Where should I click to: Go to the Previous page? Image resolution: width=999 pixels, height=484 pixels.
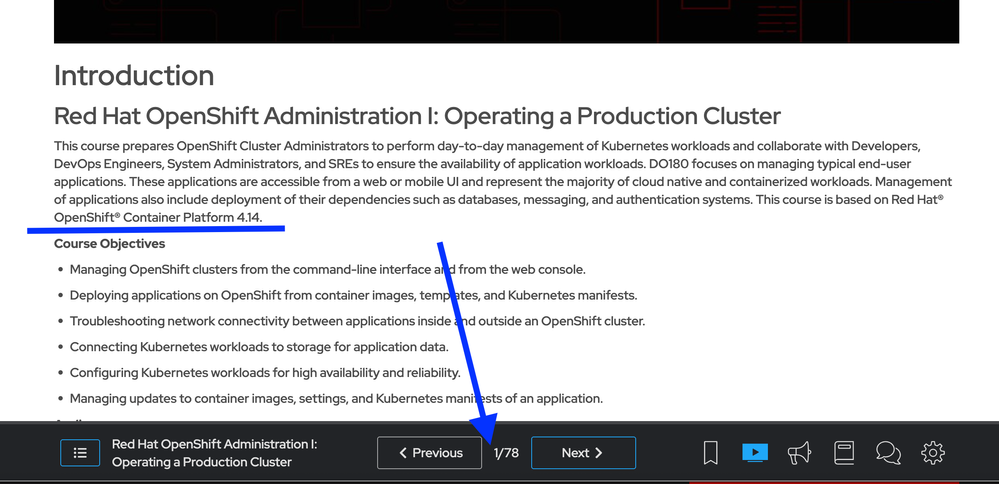coord(430,453)
